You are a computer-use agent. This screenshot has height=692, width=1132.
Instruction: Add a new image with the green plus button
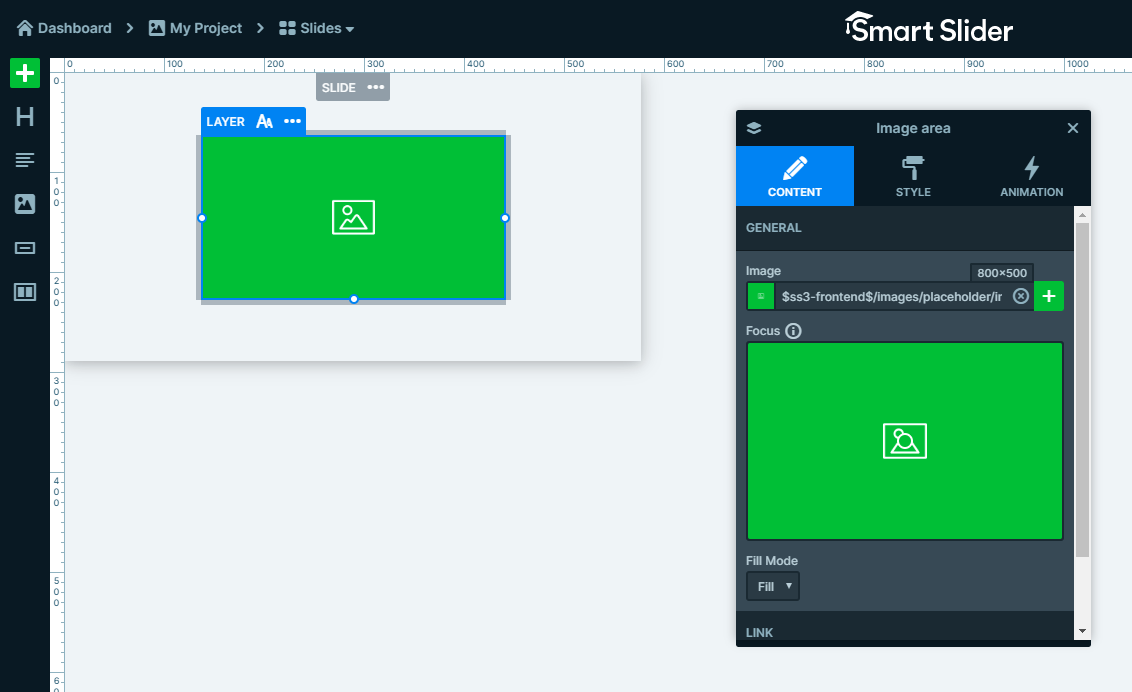(x=1049, y=296)
